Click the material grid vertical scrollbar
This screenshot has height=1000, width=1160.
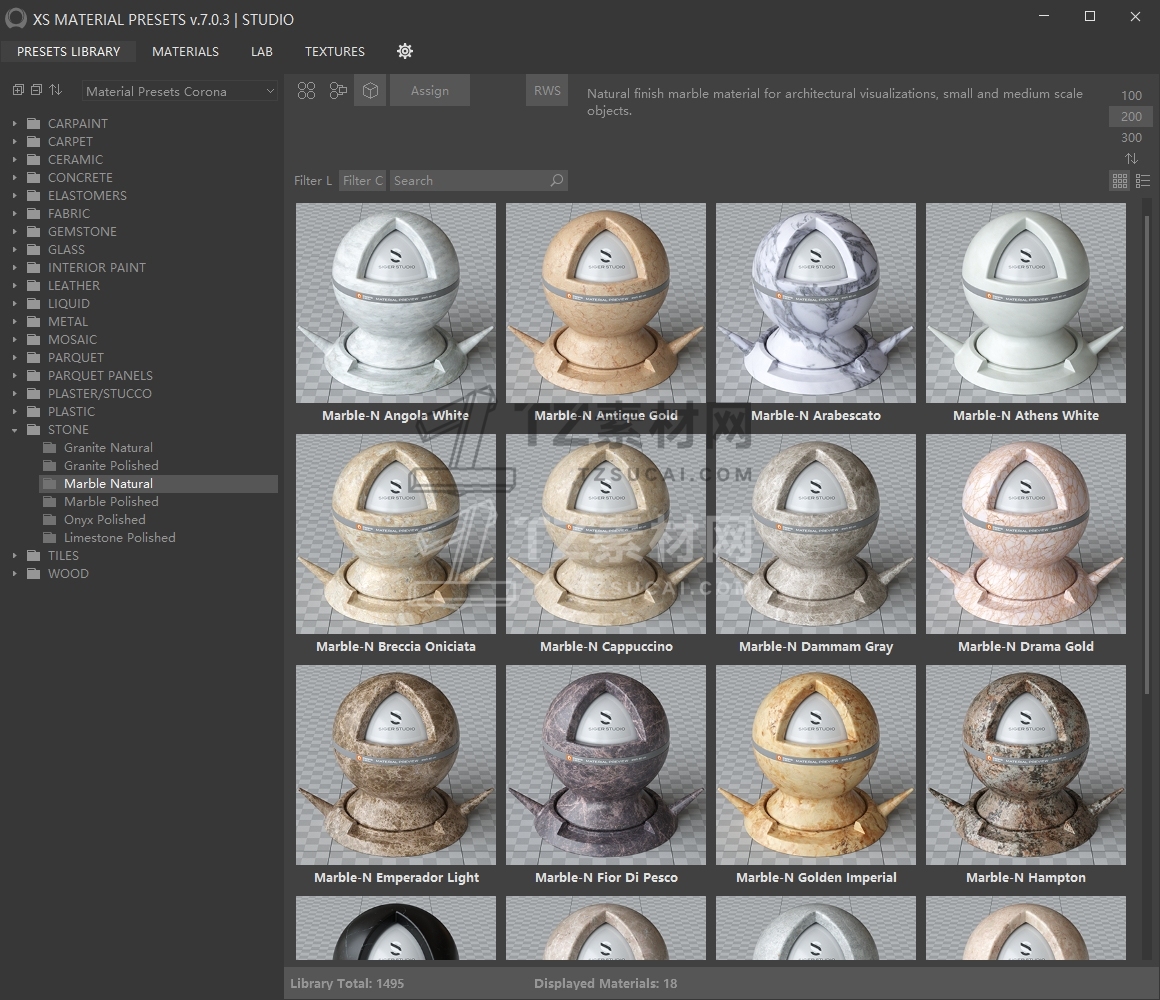[x=1147, y=450]
